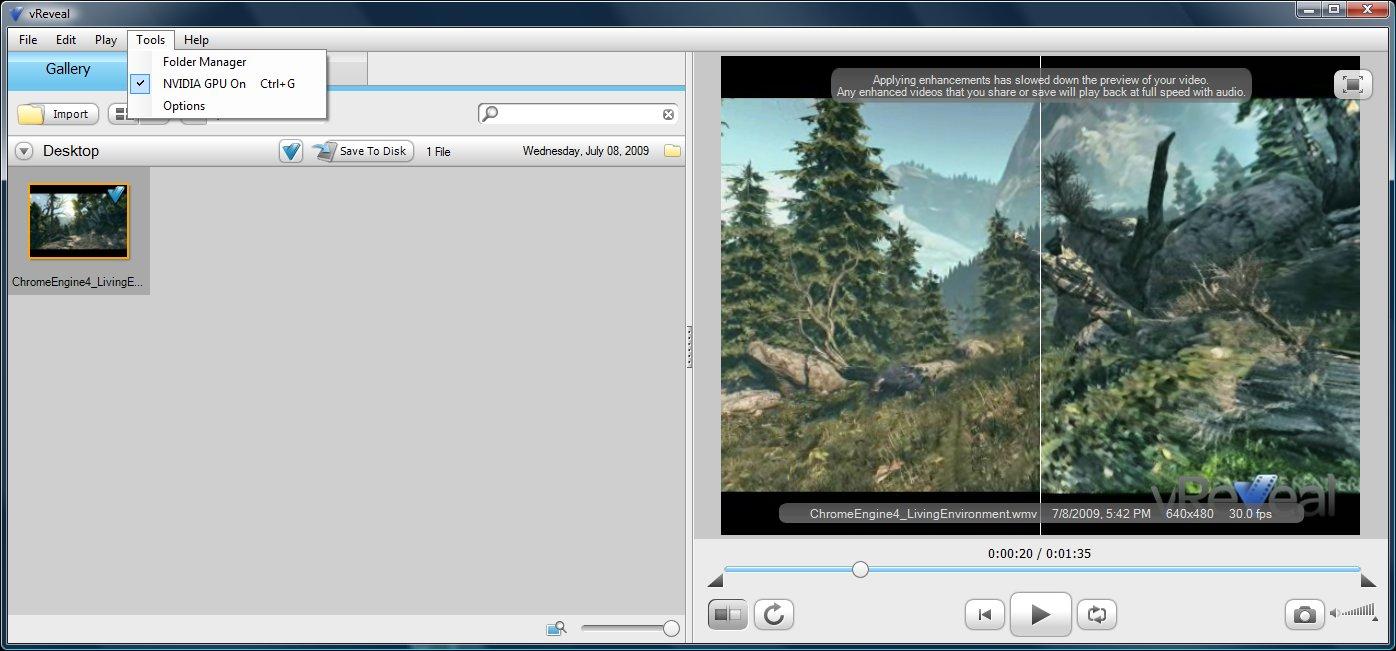Click the 0:00:20 / 0:01:35 time readout
Screen dimensions: 1396x651
coord(1039,553)
